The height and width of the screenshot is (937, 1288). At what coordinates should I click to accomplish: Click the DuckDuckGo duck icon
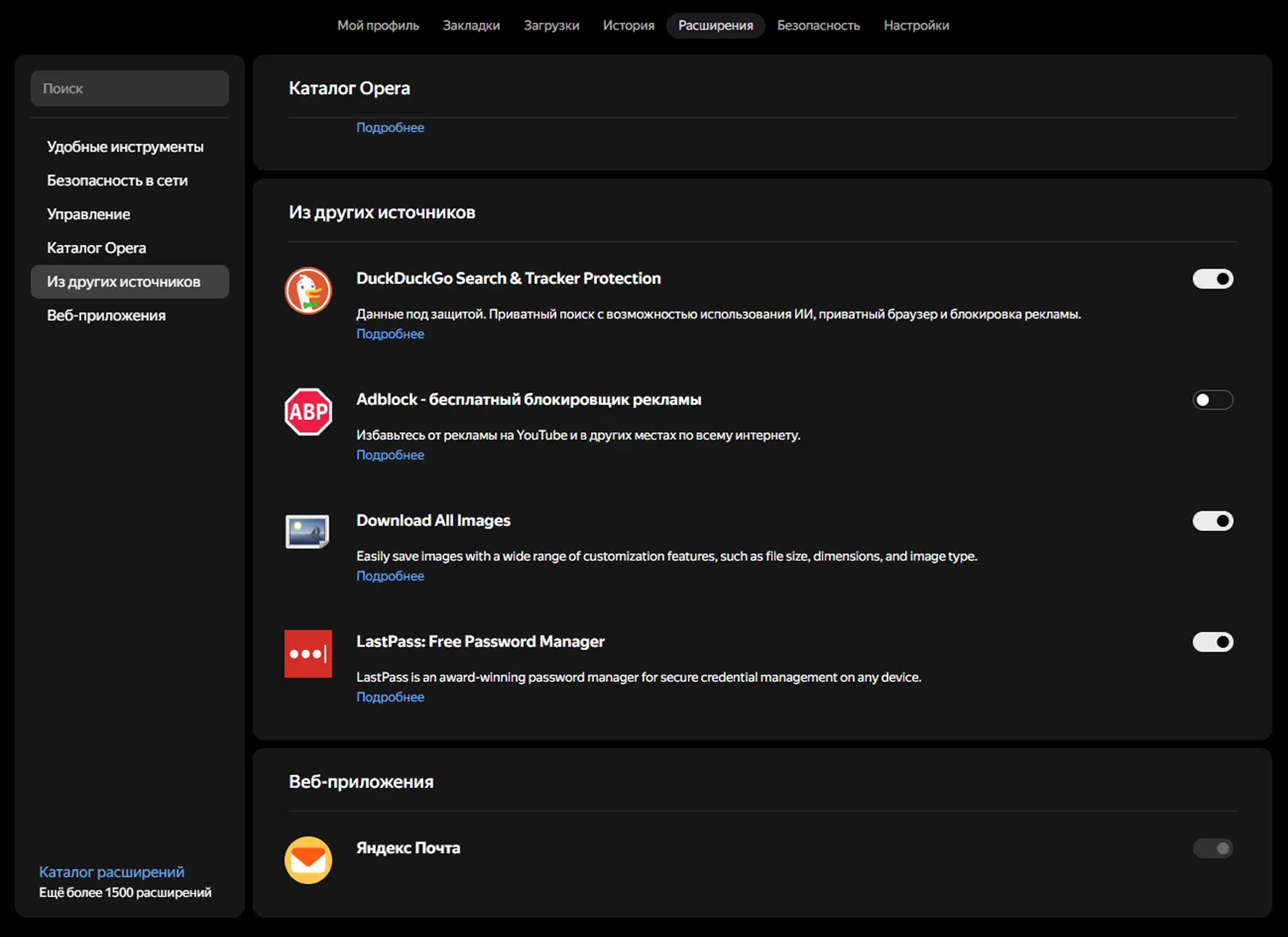(x=308, y=291)
